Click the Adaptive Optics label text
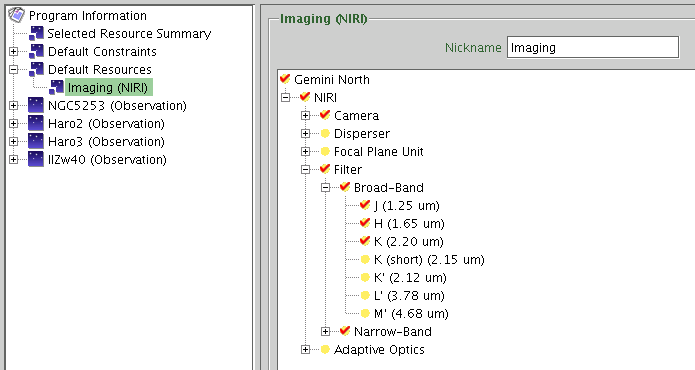 379,350
